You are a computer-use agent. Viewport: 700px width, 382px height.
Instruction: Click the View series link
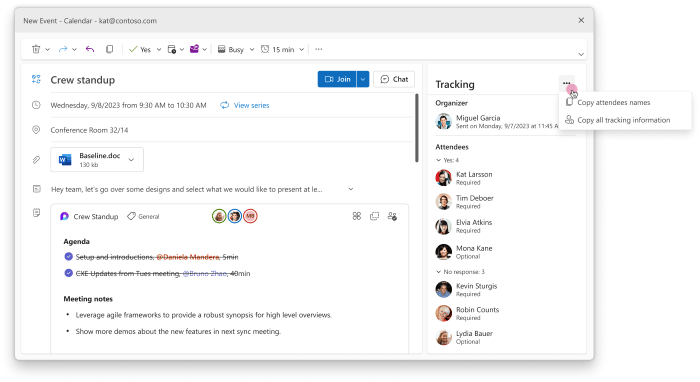pyautogui.click(x=245, y=105)
